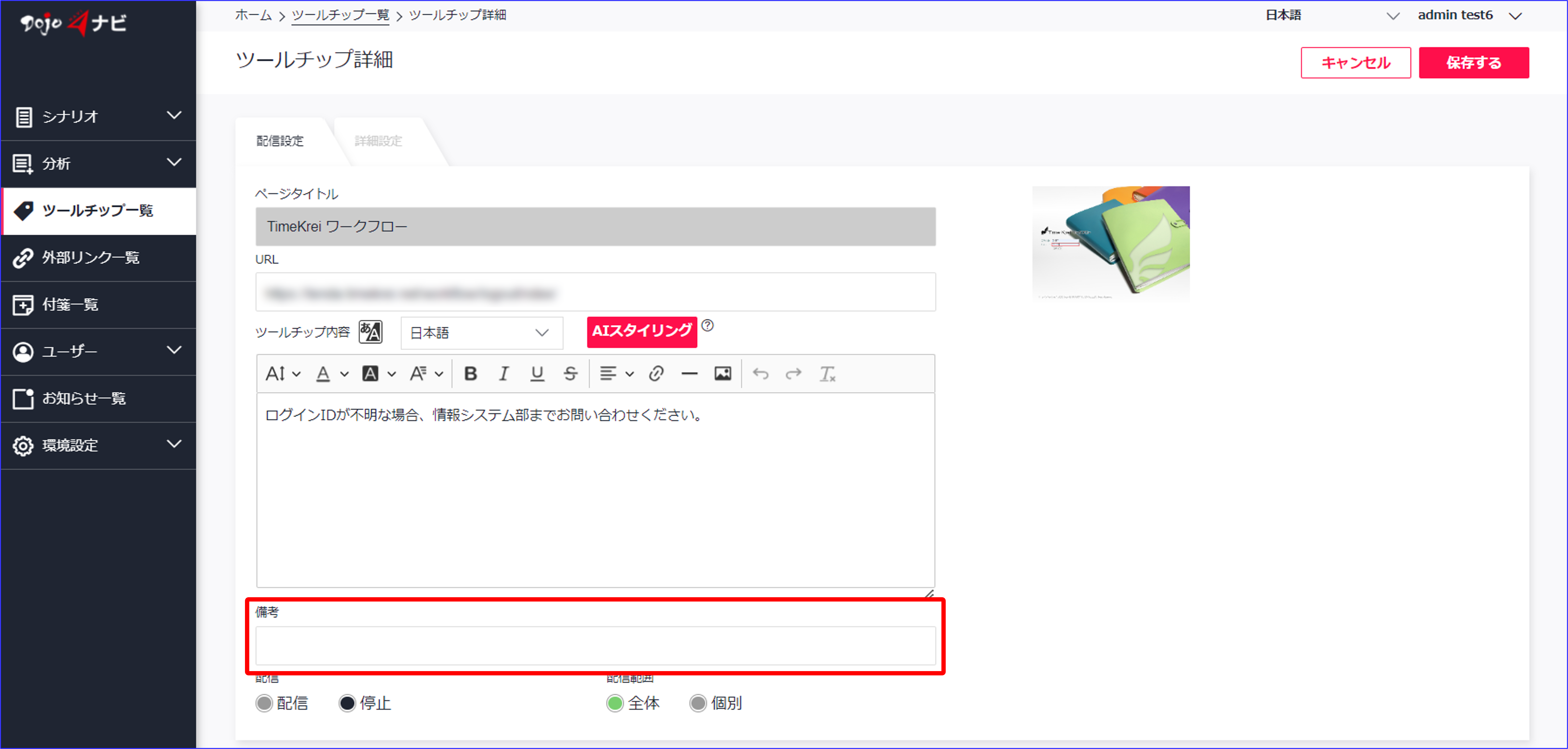Open the font family dropdown in toolbar
1568x749 pixels.
coord(427,374)
